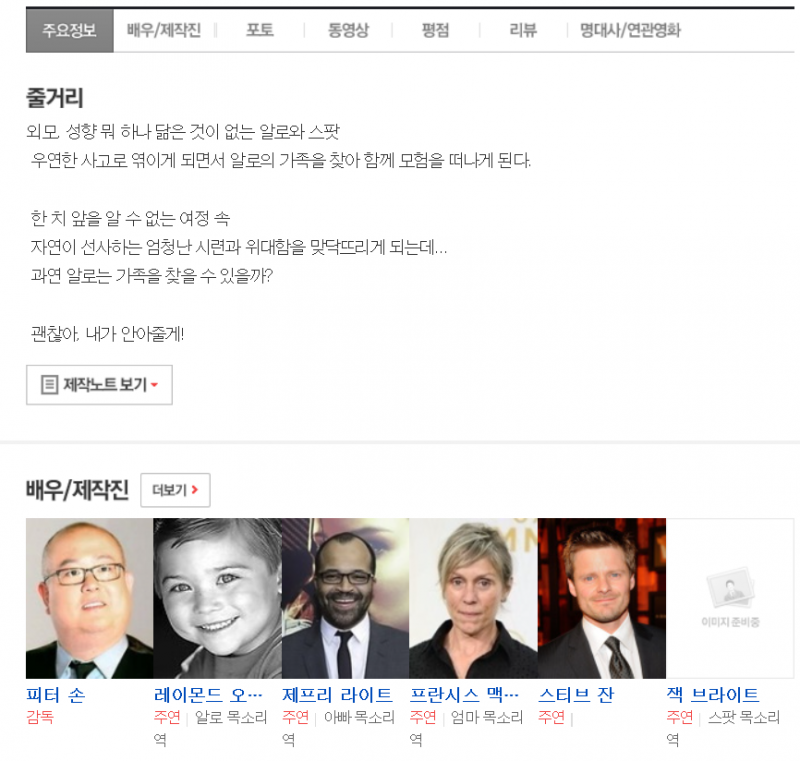The width and height of the screenshot is (800, 761).
Task: Select 제프리 라이트's portrait thumbnail
Action: tap(345, 598)
